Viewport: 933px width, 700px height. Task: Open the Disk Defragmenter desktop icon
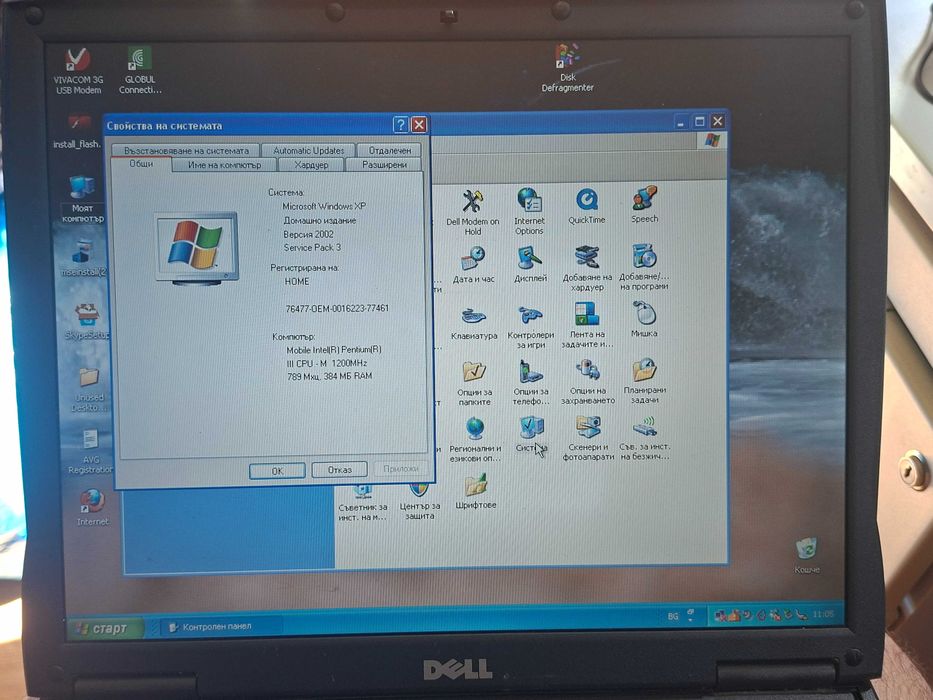(x=567, y=67)
